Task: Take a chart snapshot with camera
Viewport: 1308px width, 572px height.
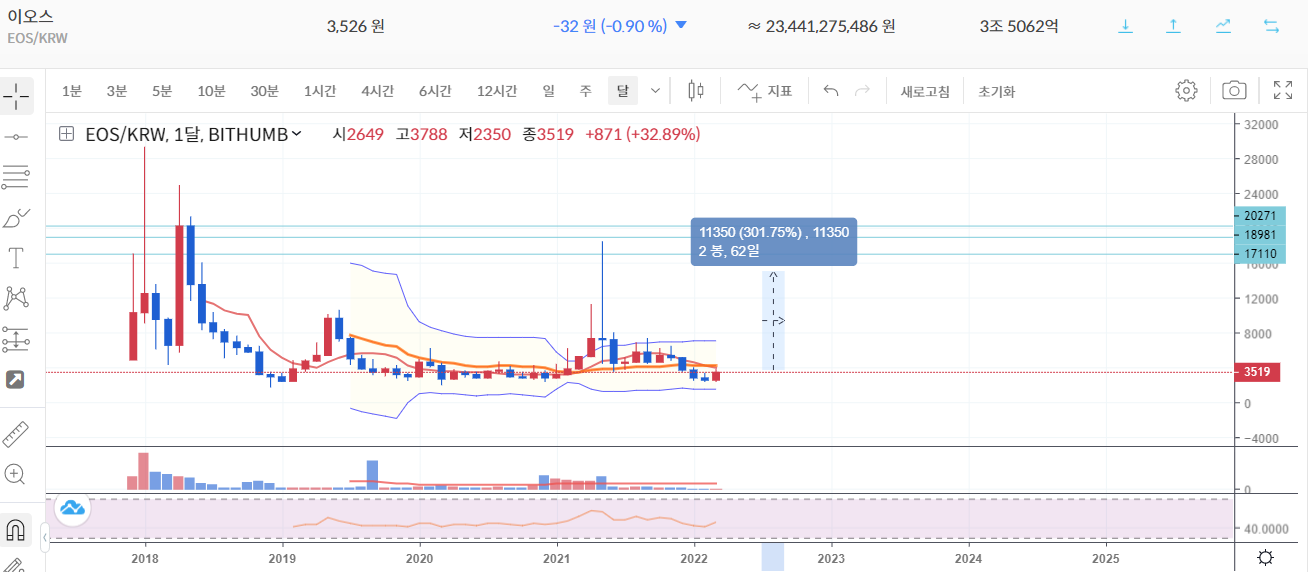Action: (1235, 91)
